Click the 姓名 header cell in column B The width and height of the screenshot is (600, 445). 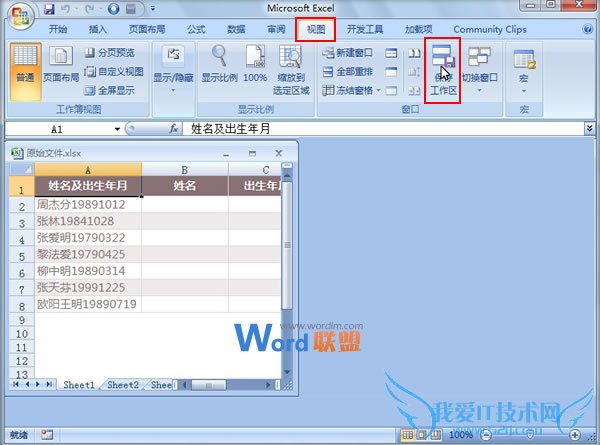185,186
